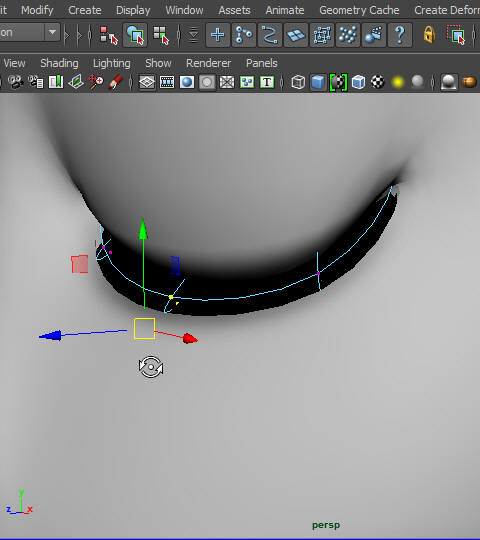Toggle the viewport grid icon
Image resolution: width=480 pixels, height=540 pixels.
(x=147, y=82)
